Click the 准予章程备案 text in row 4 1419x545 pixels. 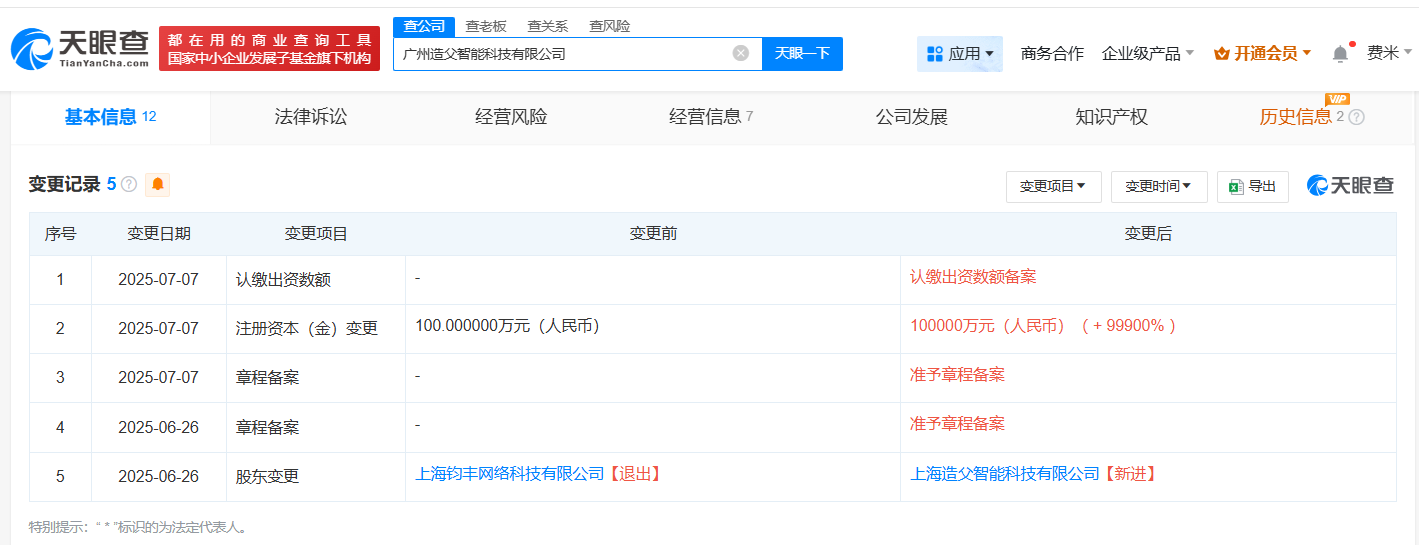957,424
